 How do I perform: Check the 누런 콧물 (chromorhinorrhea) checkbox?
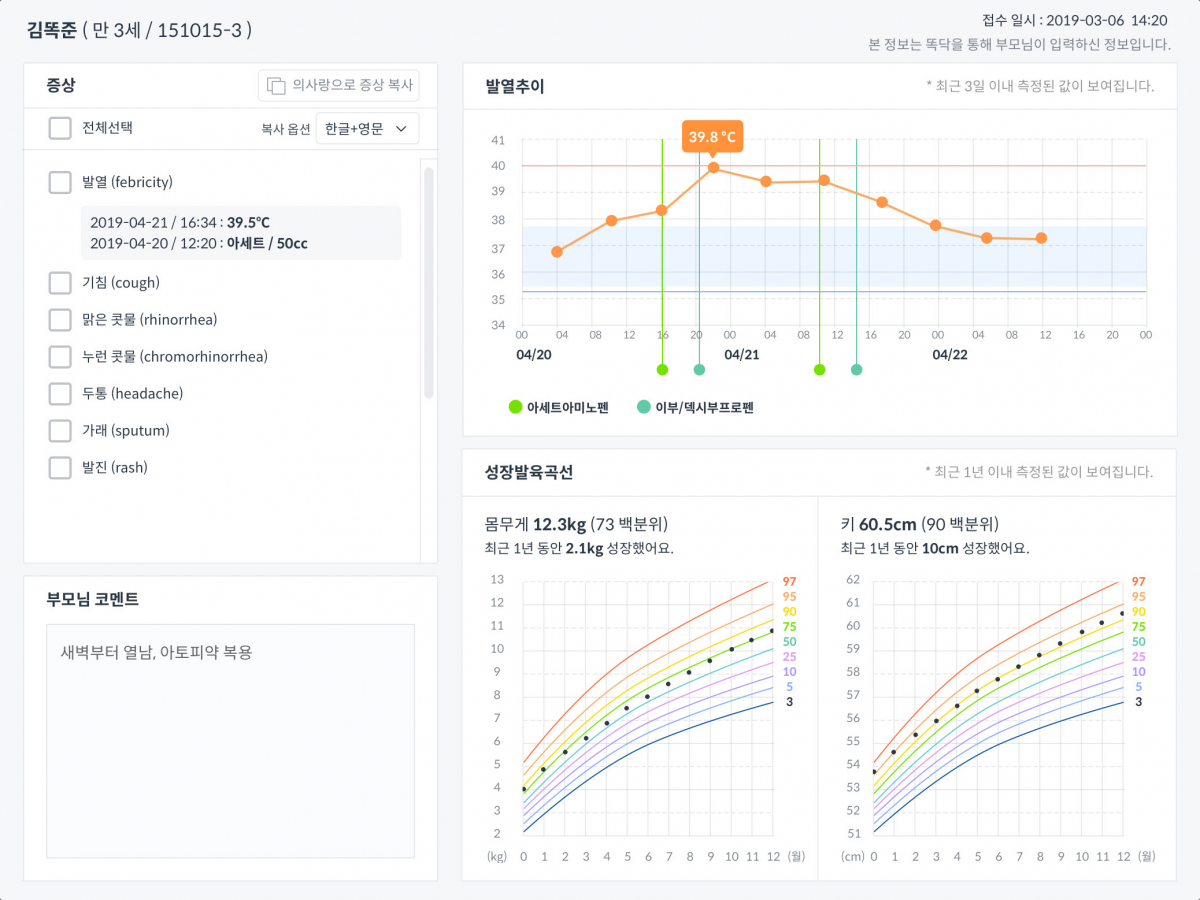pyautogui.click(x=60, y=357)
